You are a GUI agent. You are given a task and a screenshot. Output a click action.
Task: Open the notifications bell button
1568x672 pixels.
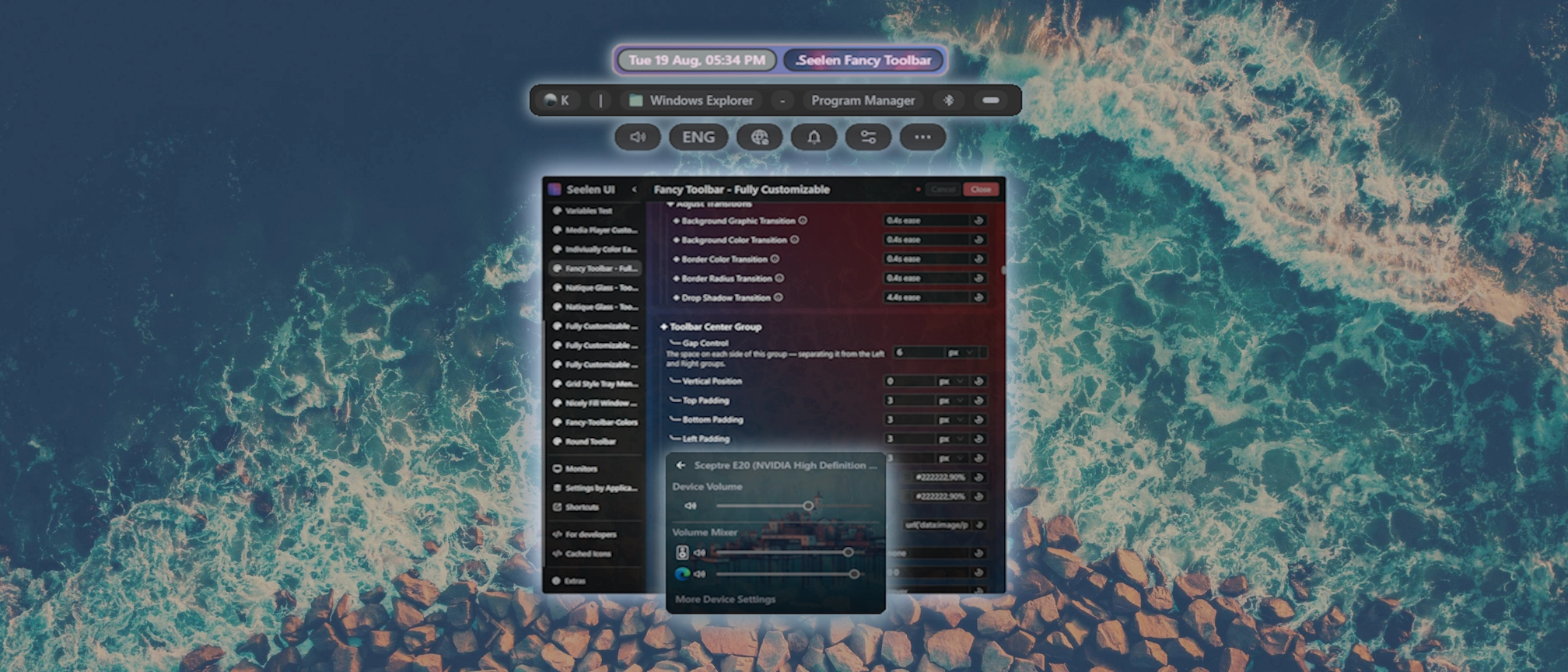coord(814,138)
